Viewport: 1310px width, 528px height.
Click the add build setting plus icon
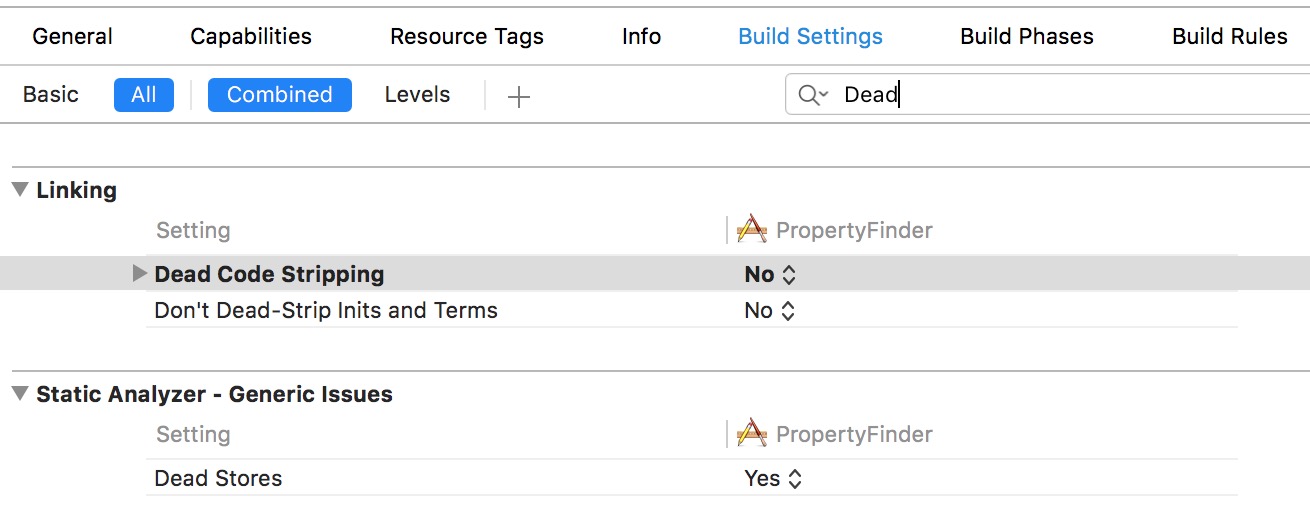(x=518, y=96)
